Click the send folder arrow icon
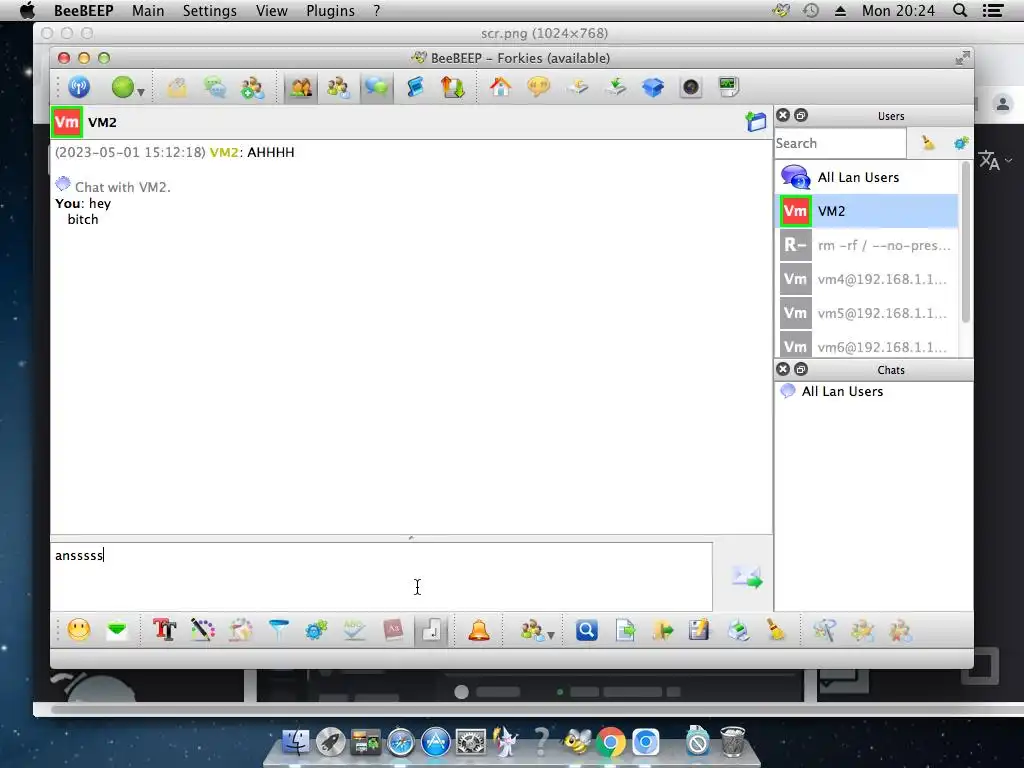The height and width of the screenshot is (768, 1024). (663, 630)
